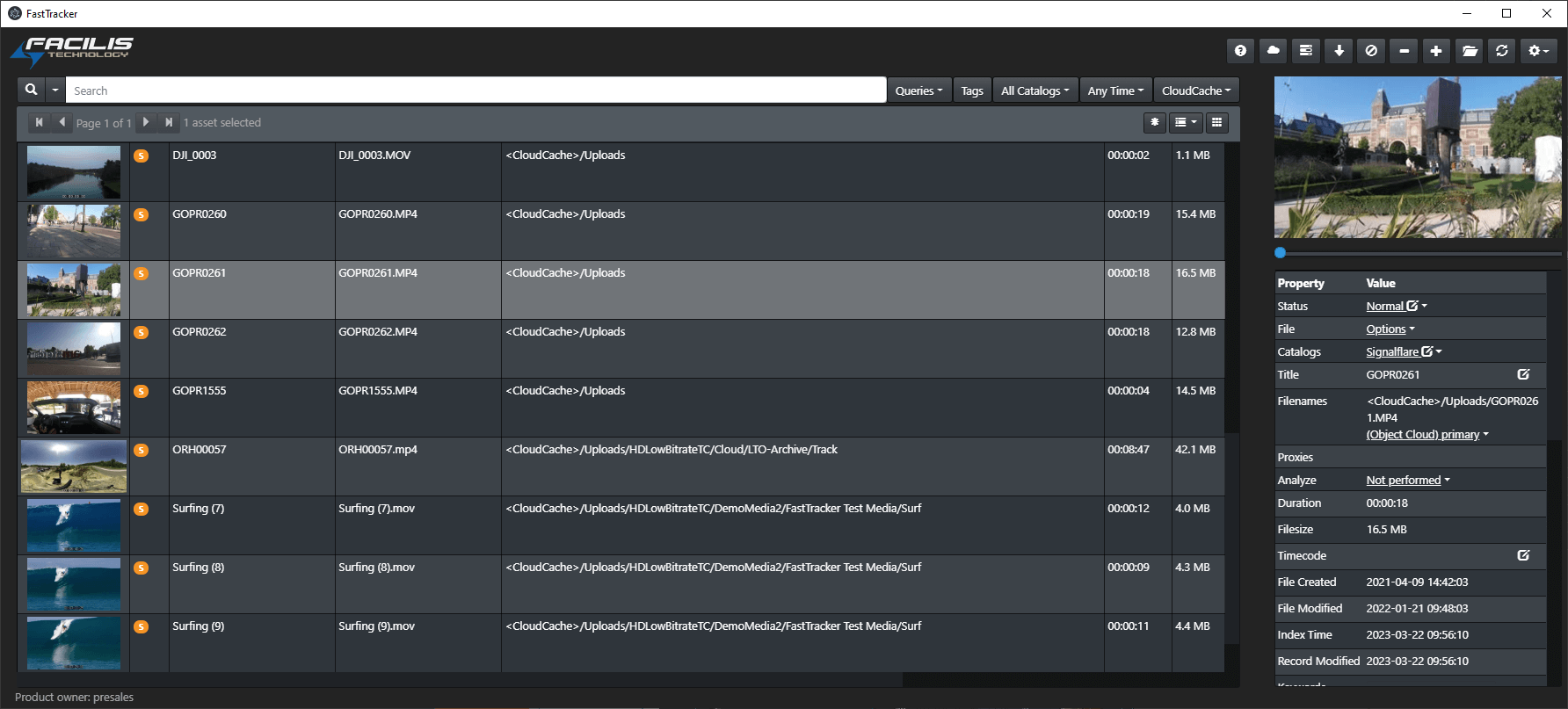This screenshot has height=709, width=1568.
Task: Open the Any Time filter dropdown
Action: tap(1115, 90)
